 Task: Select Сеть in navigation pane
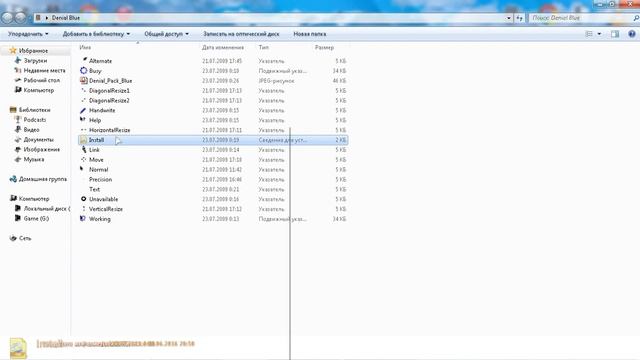point(24,238)
